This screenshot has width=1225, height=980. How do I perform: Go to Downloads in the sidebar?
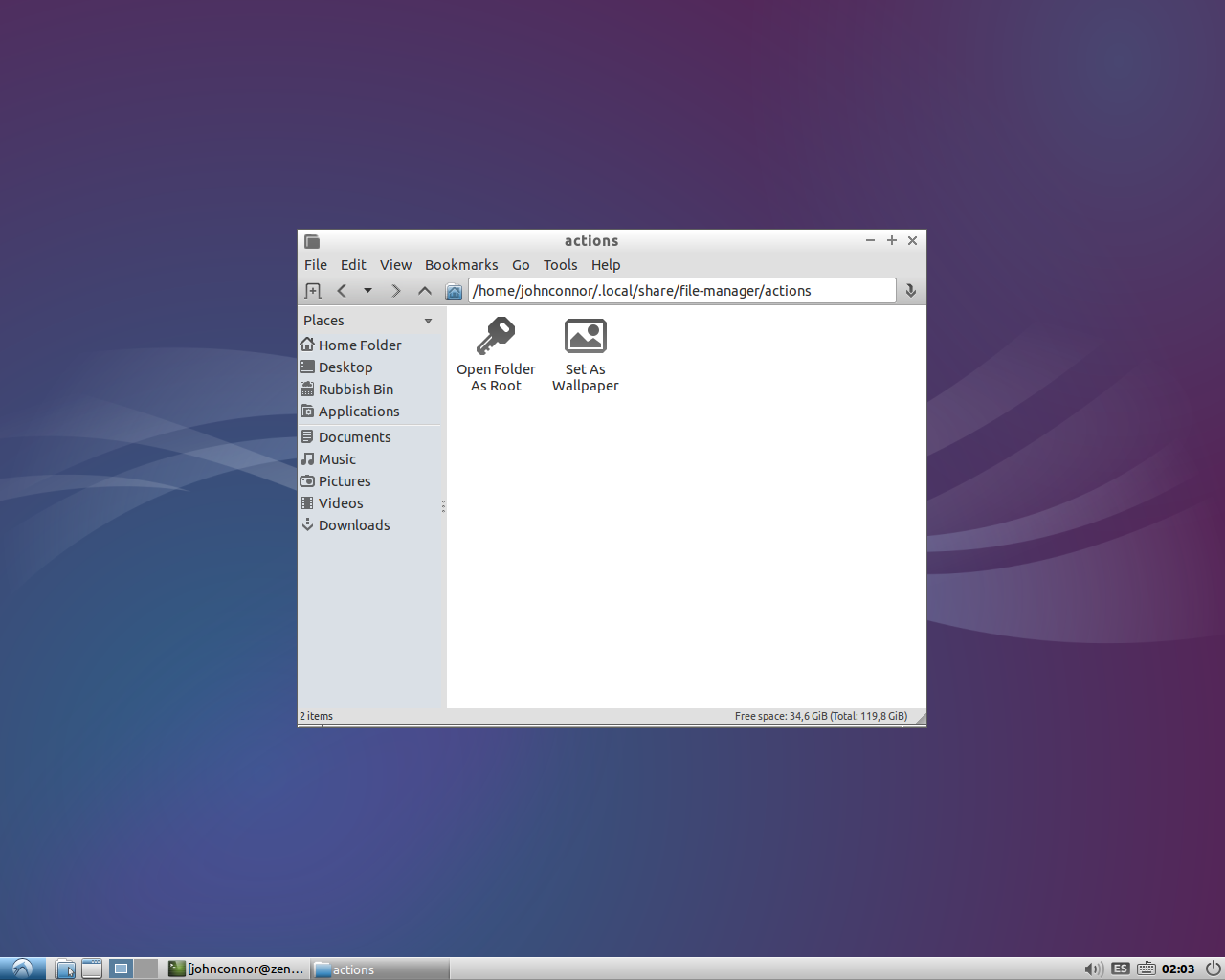tap(354, 525)
